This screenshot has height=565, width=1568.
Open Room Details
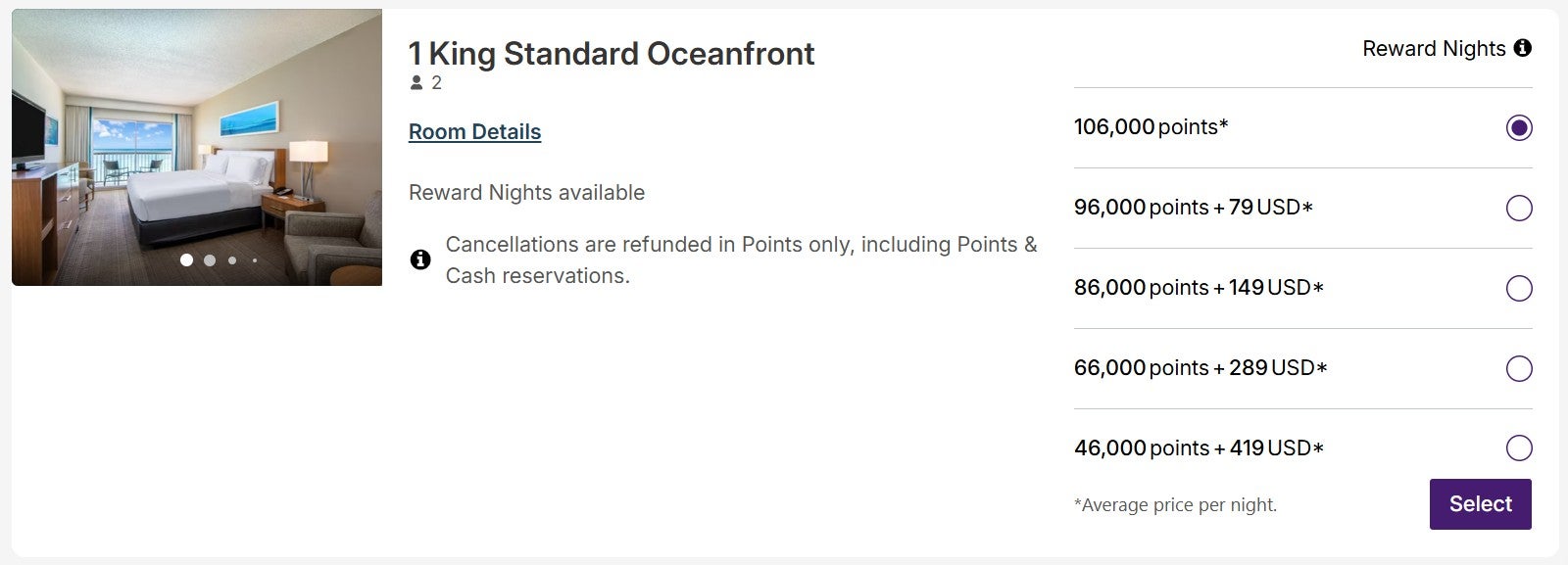pyautogui.click(x=474, y=131)
